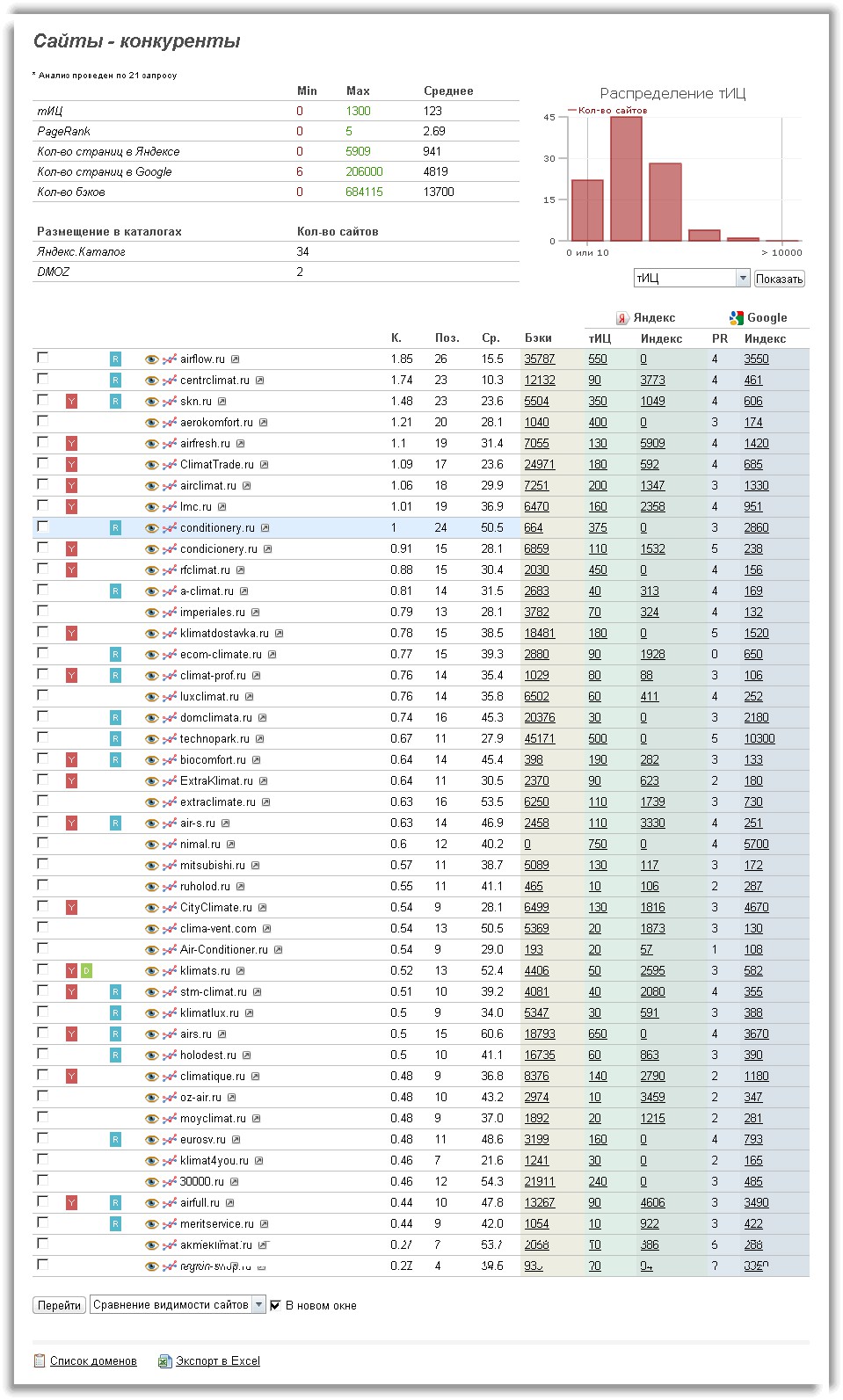Image resolution: width=843 pixels, height=1400 pixels.
Task: Click the eye icon for eurosv.ru
Action: [x=151, y=1140]
